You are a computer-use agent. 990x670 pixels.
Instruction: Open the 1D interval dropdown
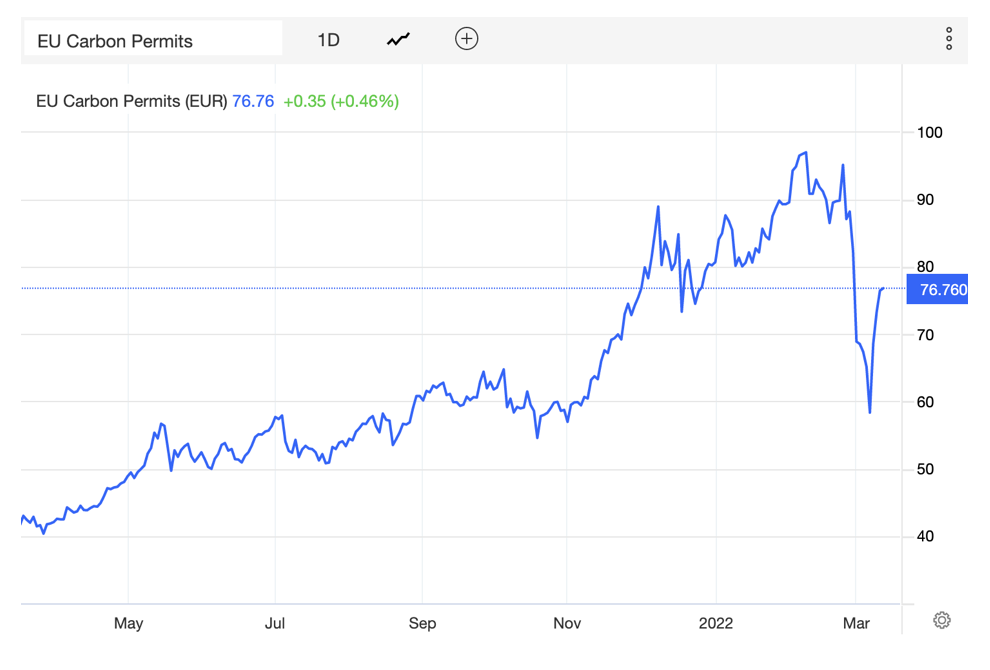pyautogui.click(x=328, y=40)
